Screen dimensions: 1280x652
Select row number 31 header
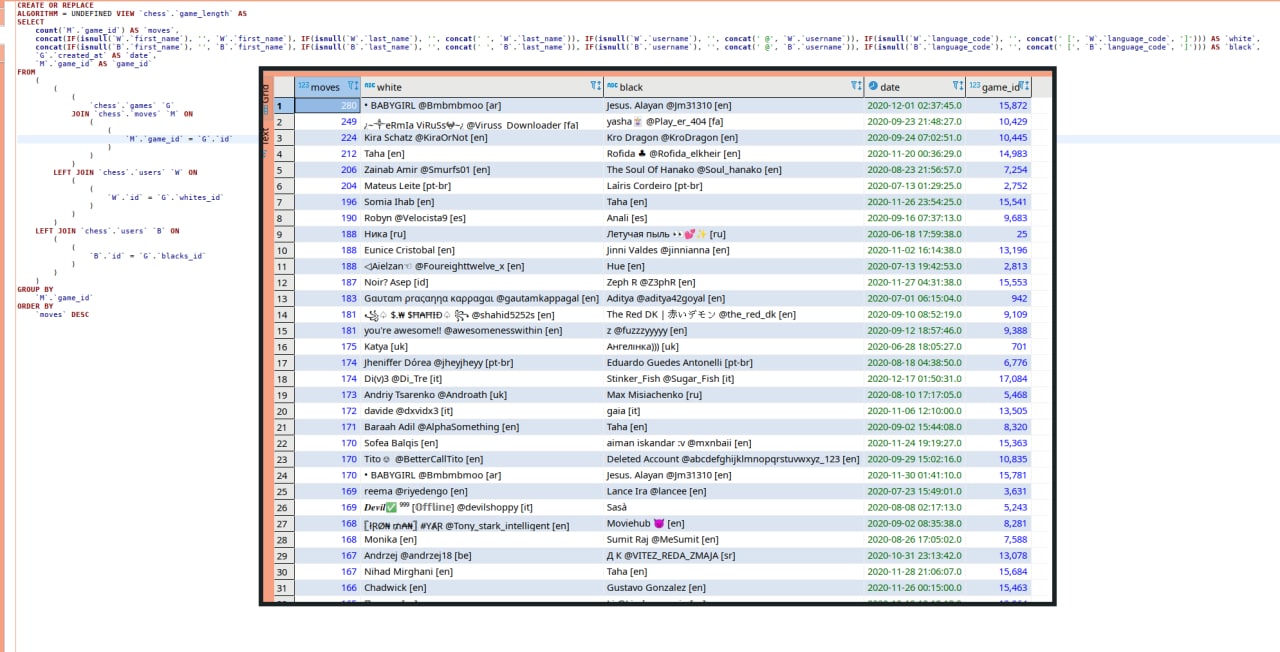(x=283, y=588)
